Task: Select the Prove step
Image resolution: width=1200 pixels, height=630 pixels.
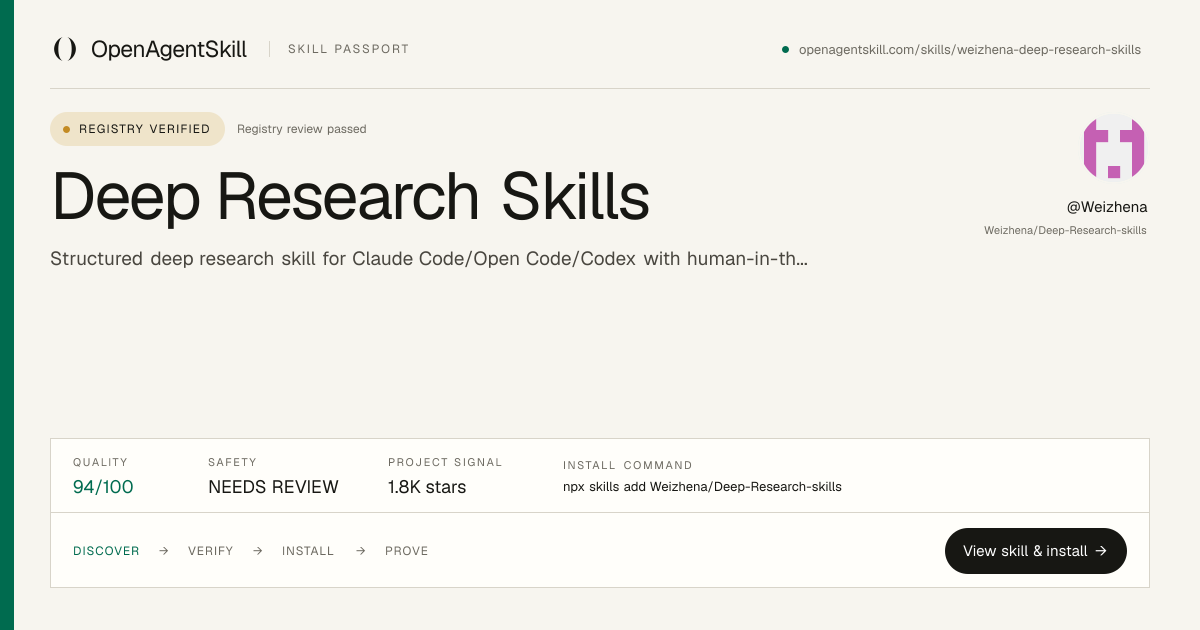Action: click(x=407, y=551)
